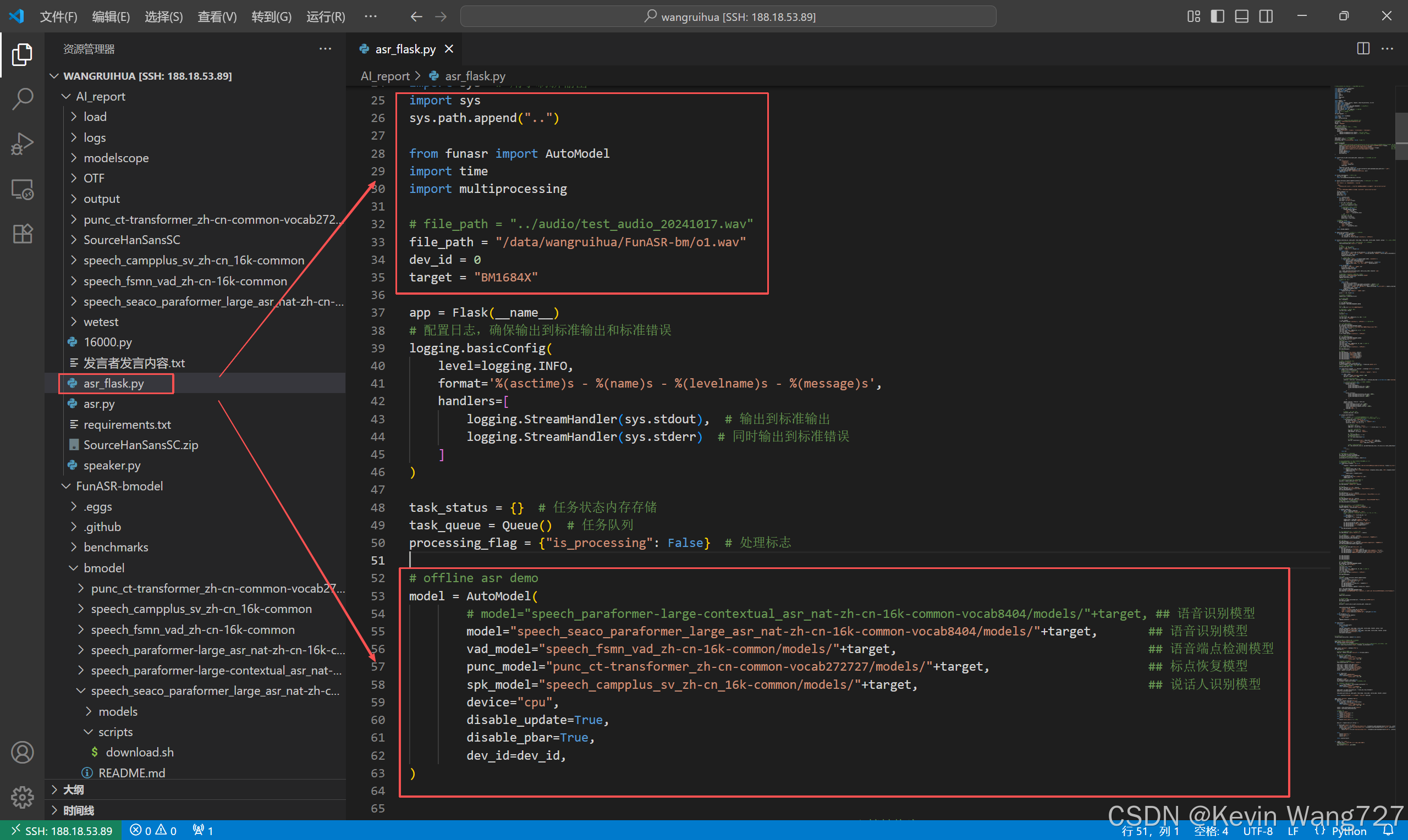Open the Explorer view in activity bar

pos(22,54)
